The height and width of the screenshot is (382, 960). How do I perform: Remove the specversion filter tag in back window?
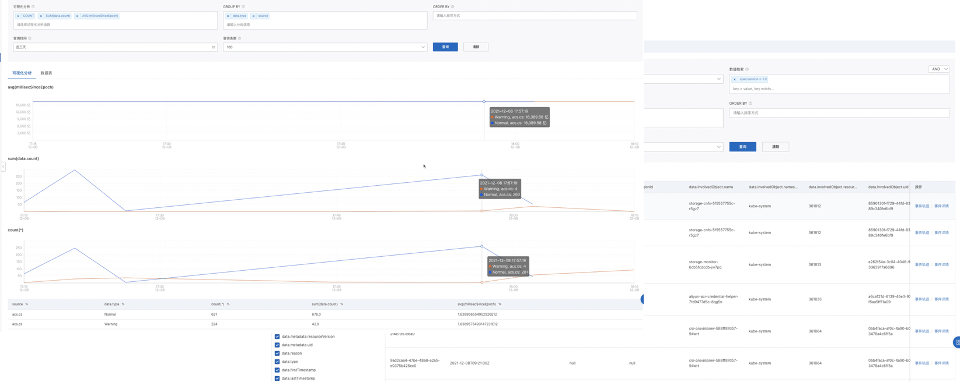[734, 79]
